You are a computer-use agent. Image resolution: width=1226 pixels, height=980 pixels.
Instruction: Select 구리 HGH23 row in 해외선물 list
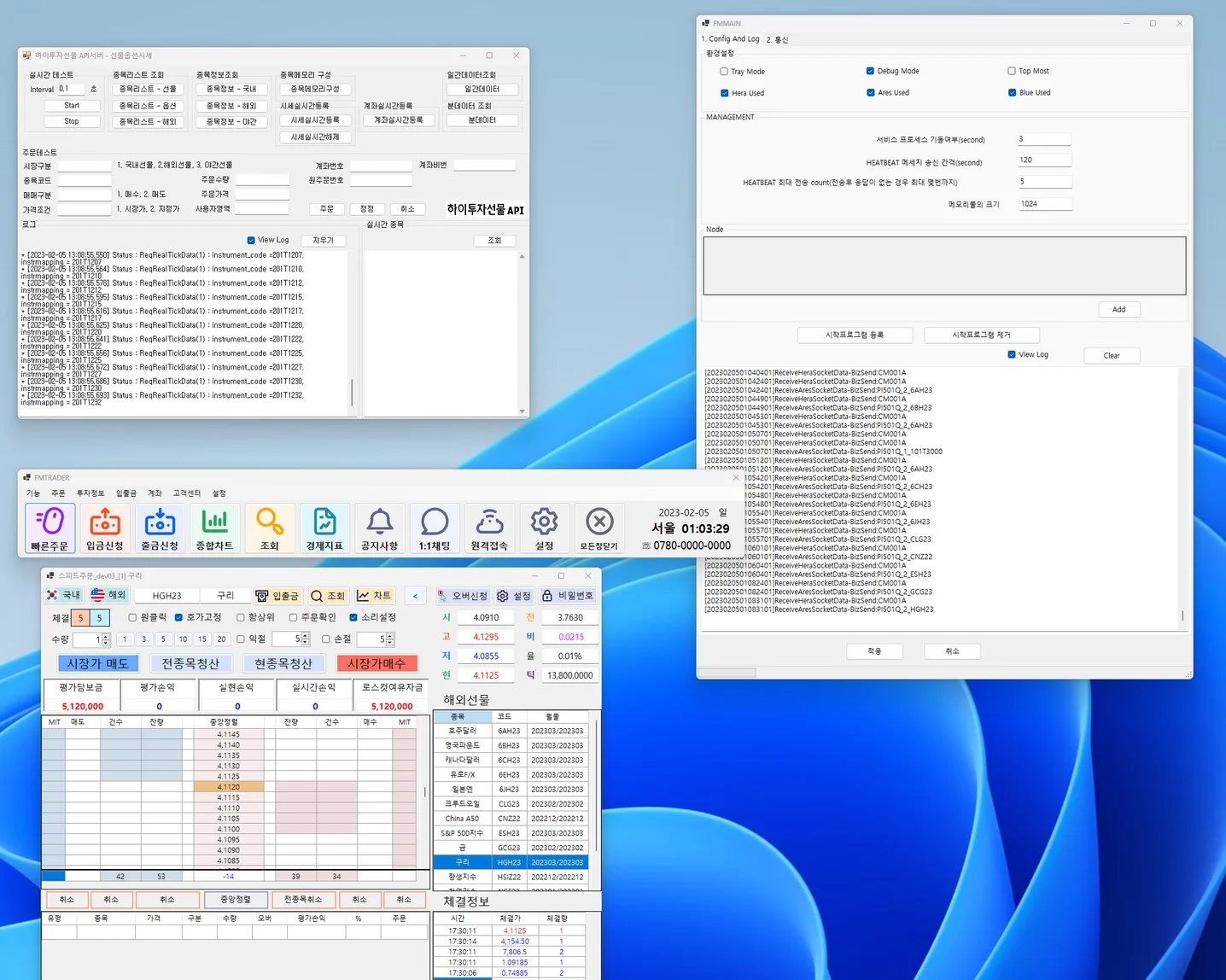[x=511, y=862]
